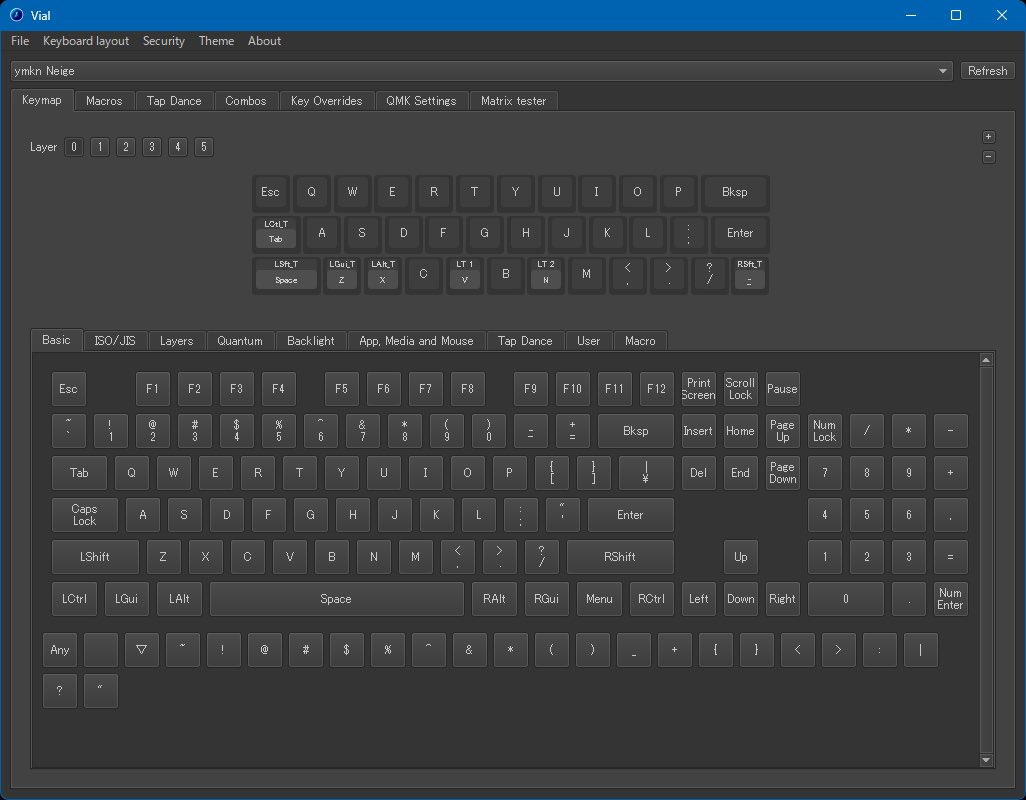Click the keycode panel scroll up arrow
1026x800 pixels.
[x=986, y=360]
